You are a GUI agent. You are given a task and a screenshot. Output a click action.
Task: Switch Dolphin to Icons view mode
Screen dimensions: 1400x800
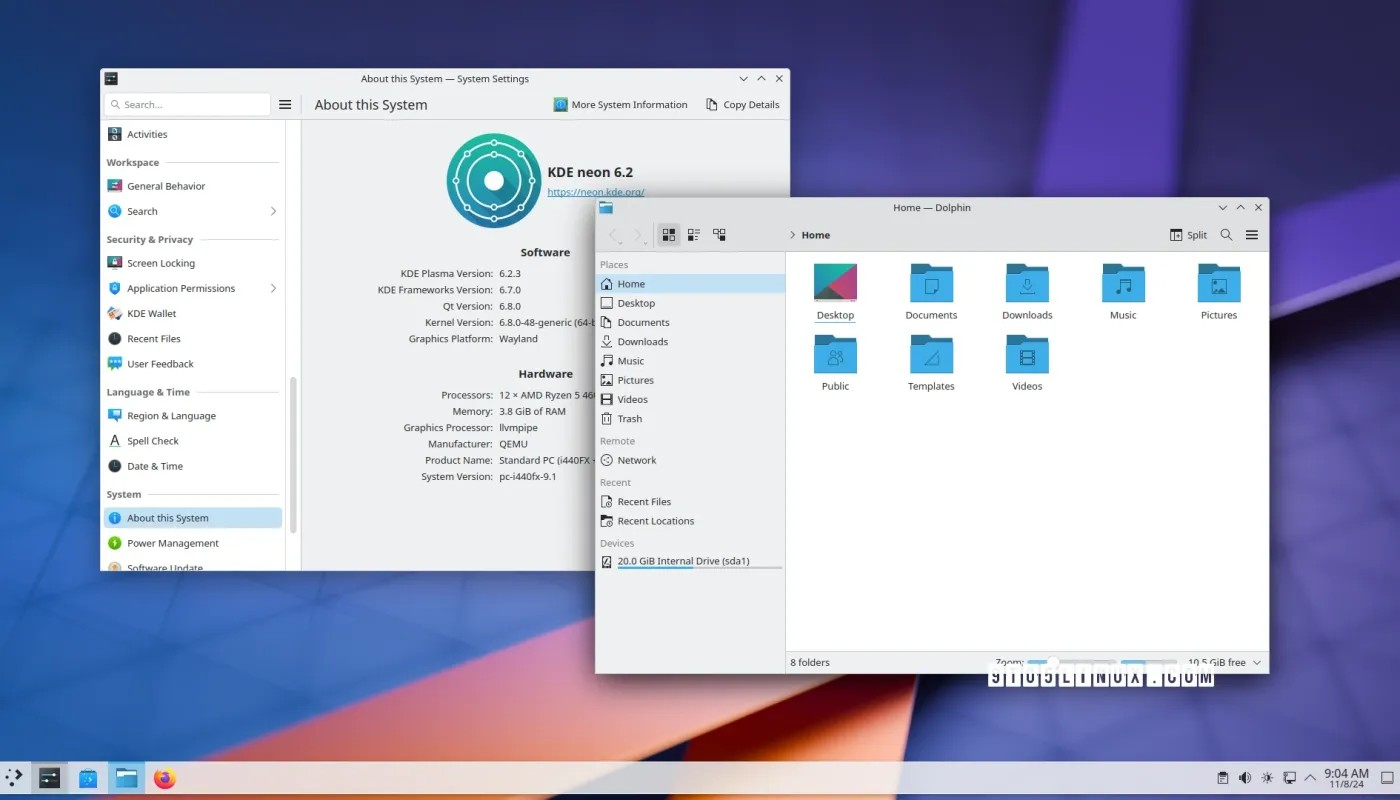coord(669,235)
